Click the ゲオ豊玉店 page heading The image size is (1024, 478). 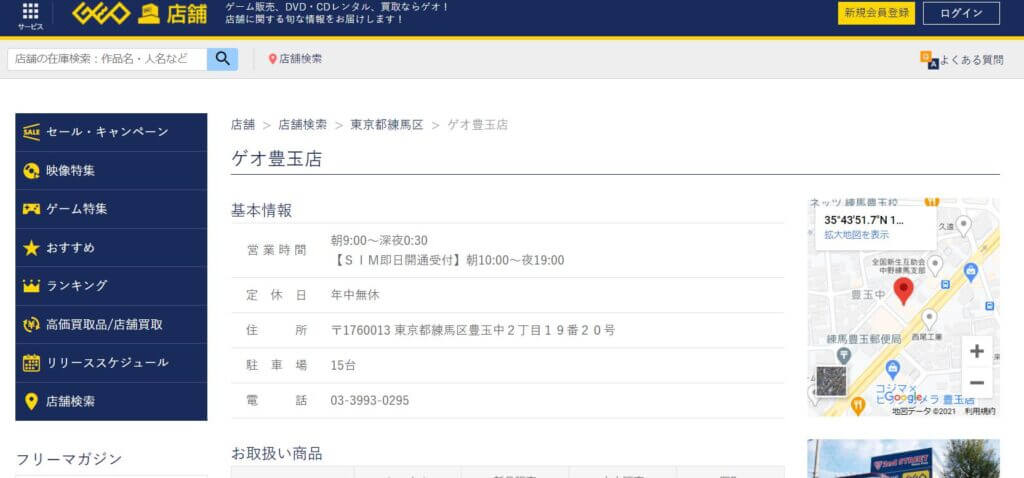point(277,159)
